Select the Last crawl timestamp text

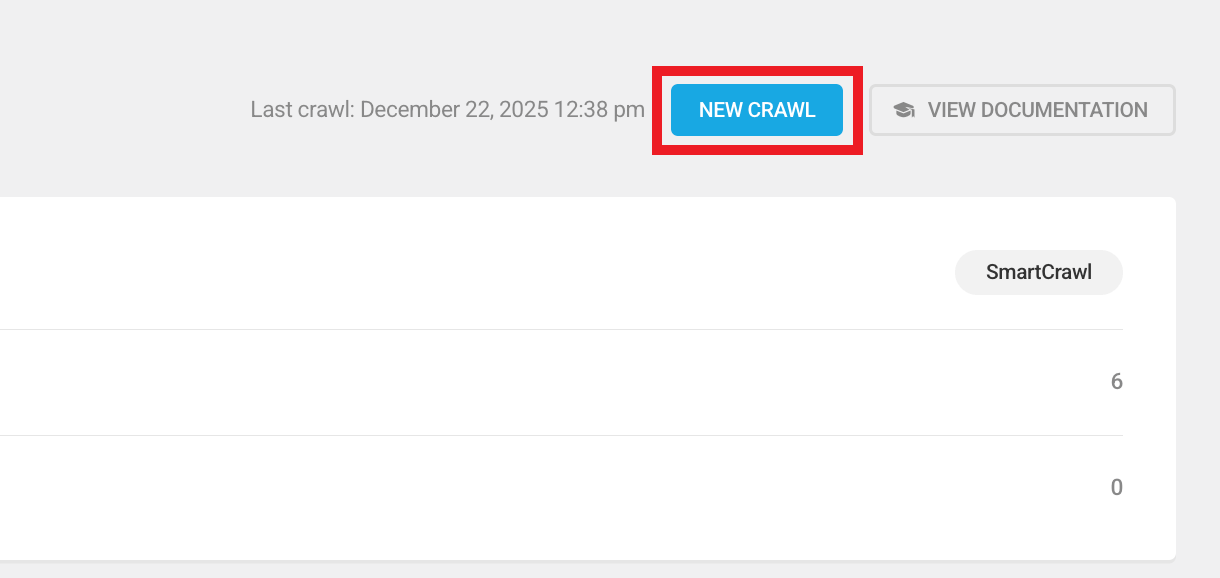[x=446, y=110]
